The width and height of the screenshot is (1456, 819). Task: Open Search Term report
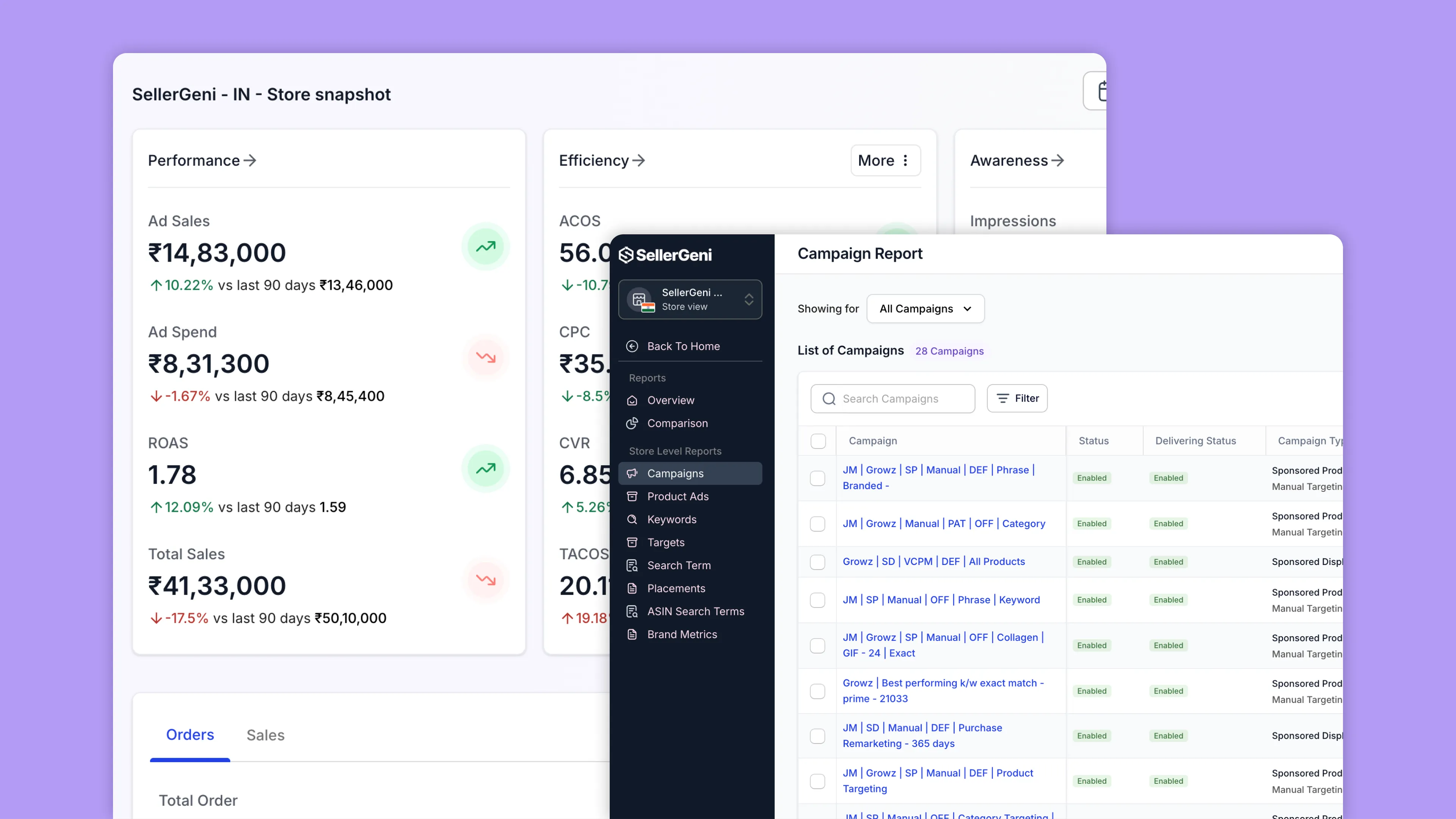tap(690, 565)
